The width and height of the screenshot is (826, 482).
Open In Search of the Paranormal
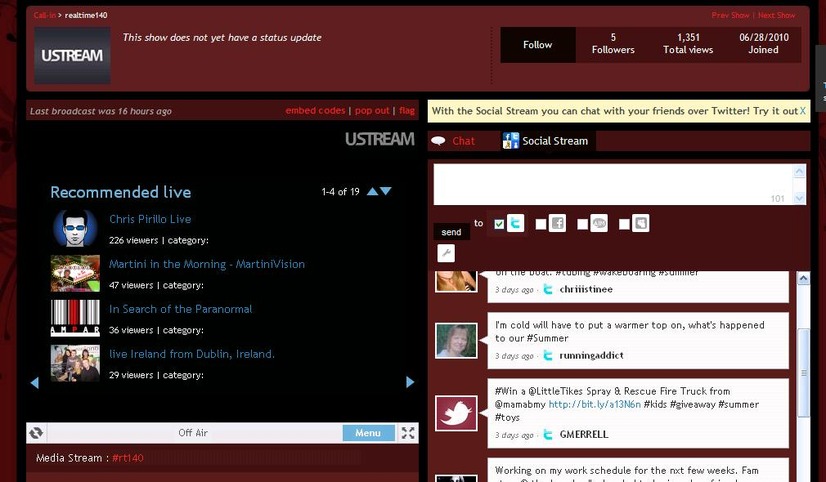(181, 309)
